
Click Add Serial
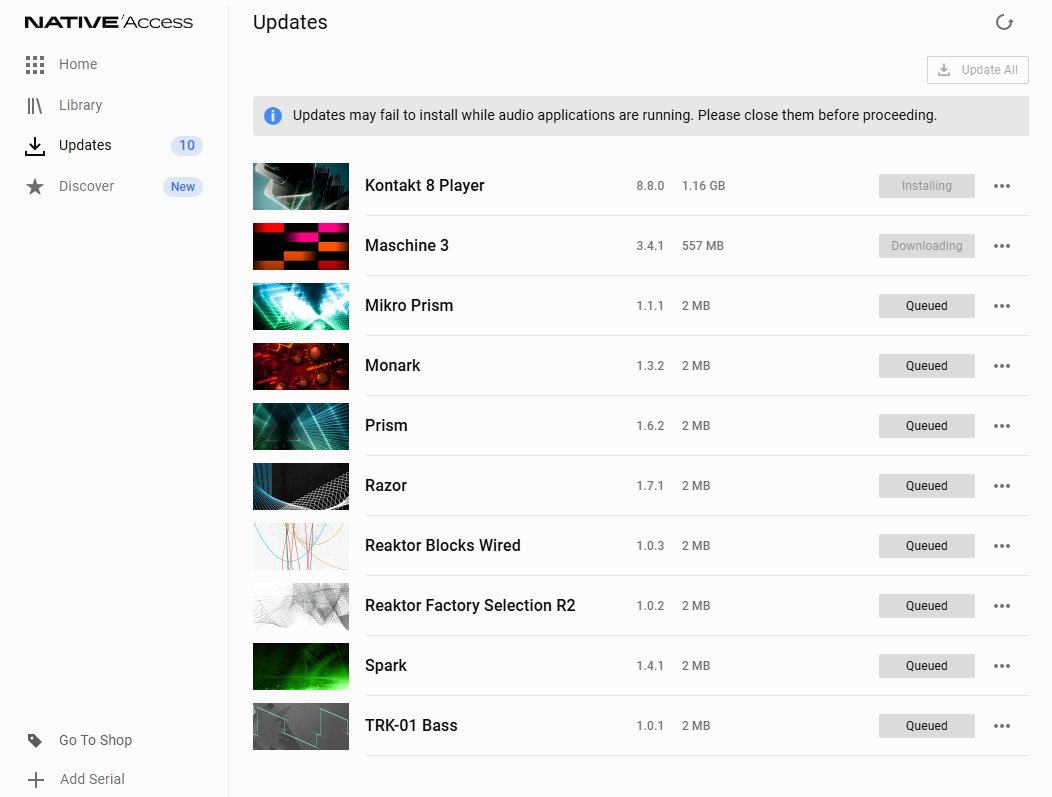(x=92, y=780)
